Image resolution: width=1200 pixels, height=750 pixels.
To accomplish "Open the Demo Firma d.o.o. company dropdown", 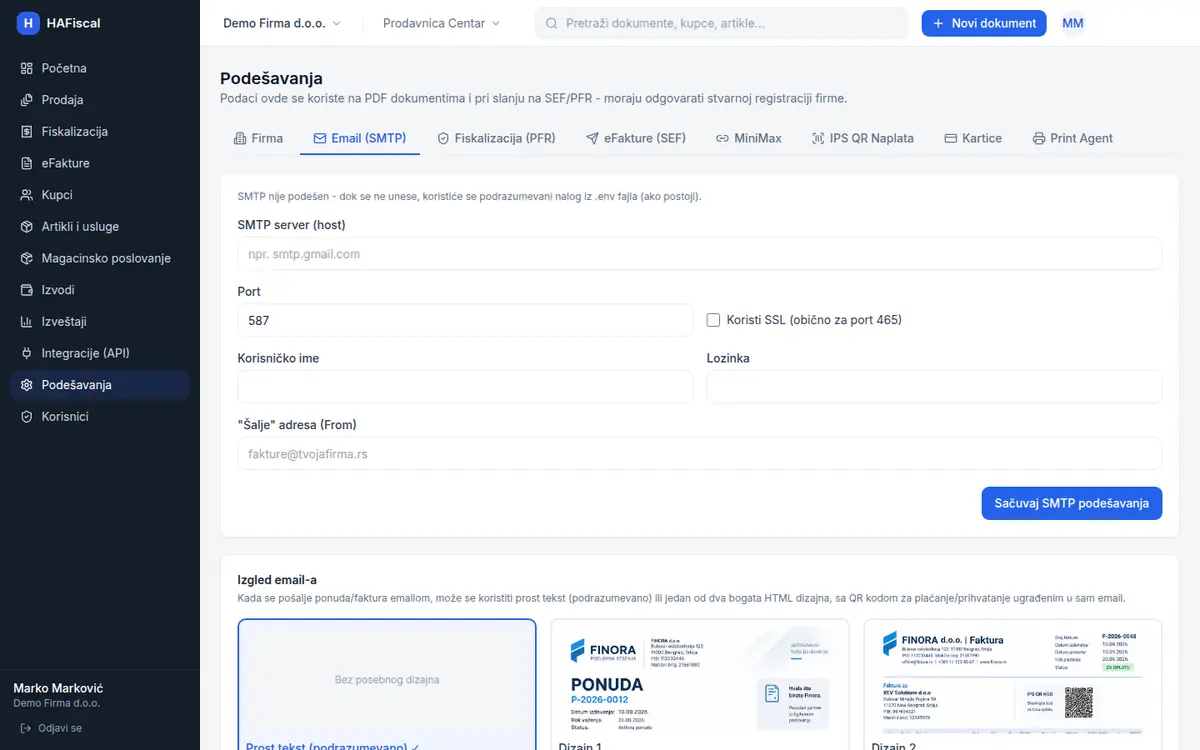I will tap(282, 23).
